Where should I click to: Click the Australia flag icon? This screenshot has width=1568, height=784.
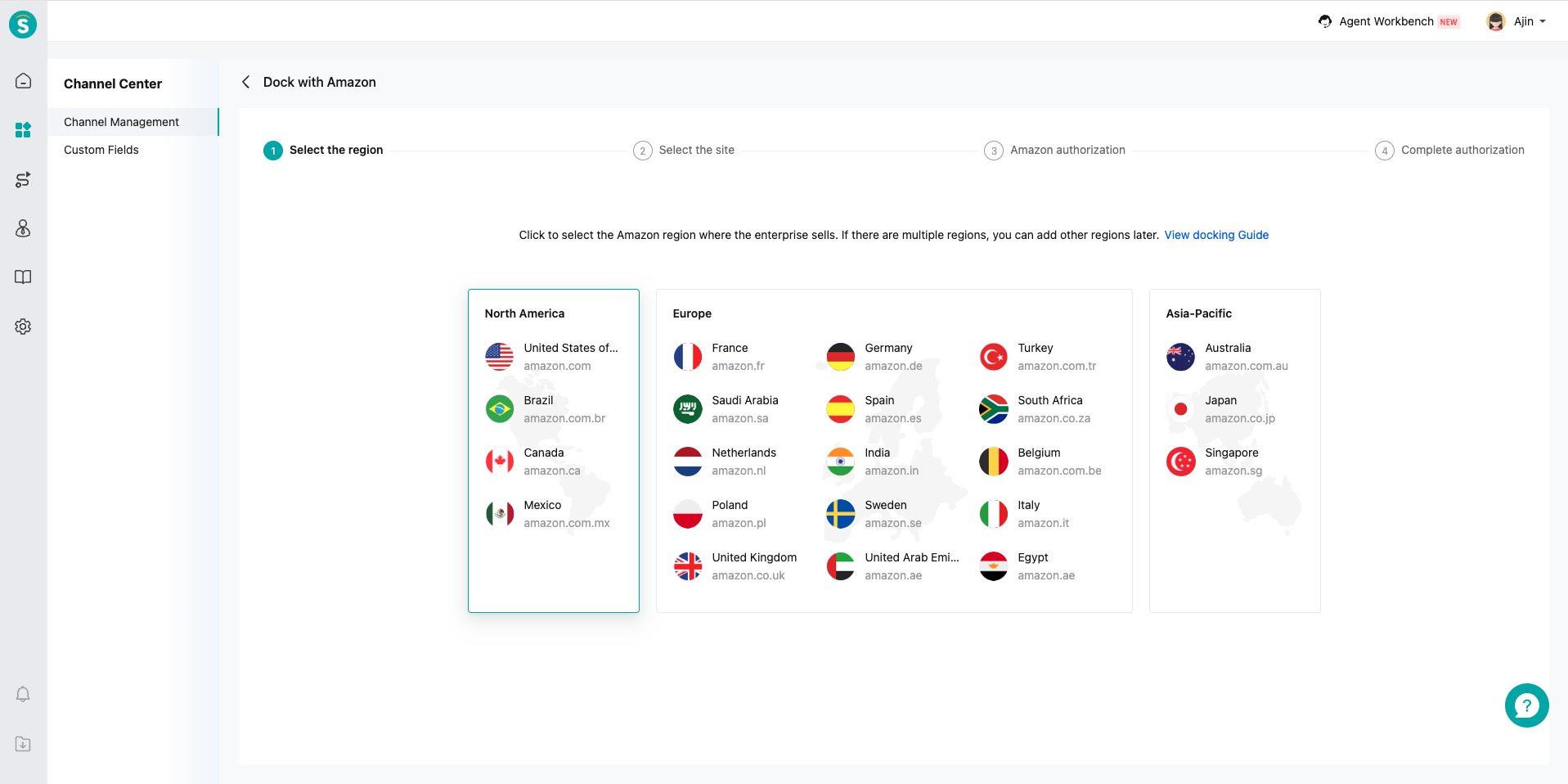[x=1181, y=357]
